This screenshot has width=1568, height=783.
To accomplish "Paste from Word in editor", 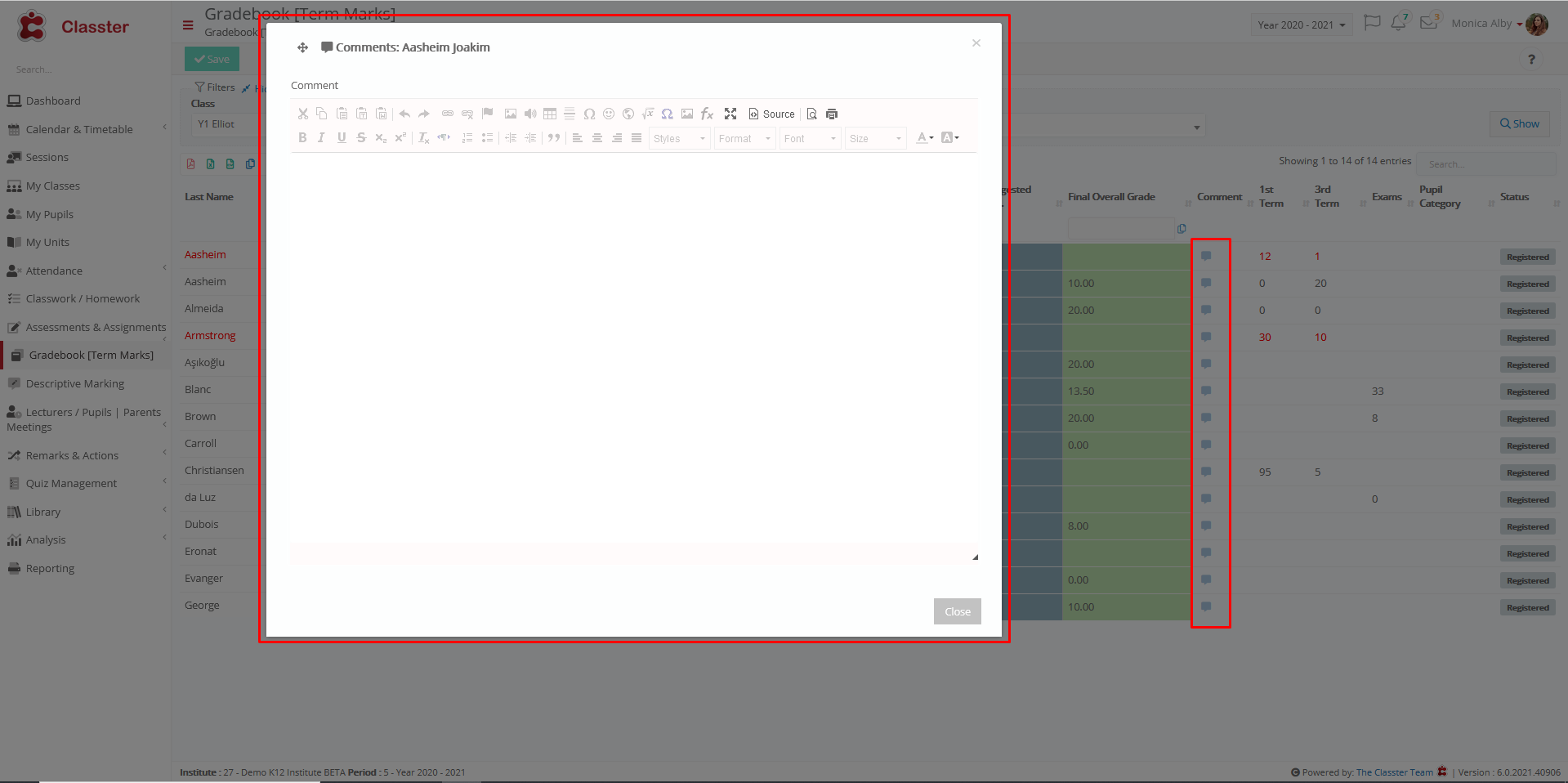I will tap(381, 114).
